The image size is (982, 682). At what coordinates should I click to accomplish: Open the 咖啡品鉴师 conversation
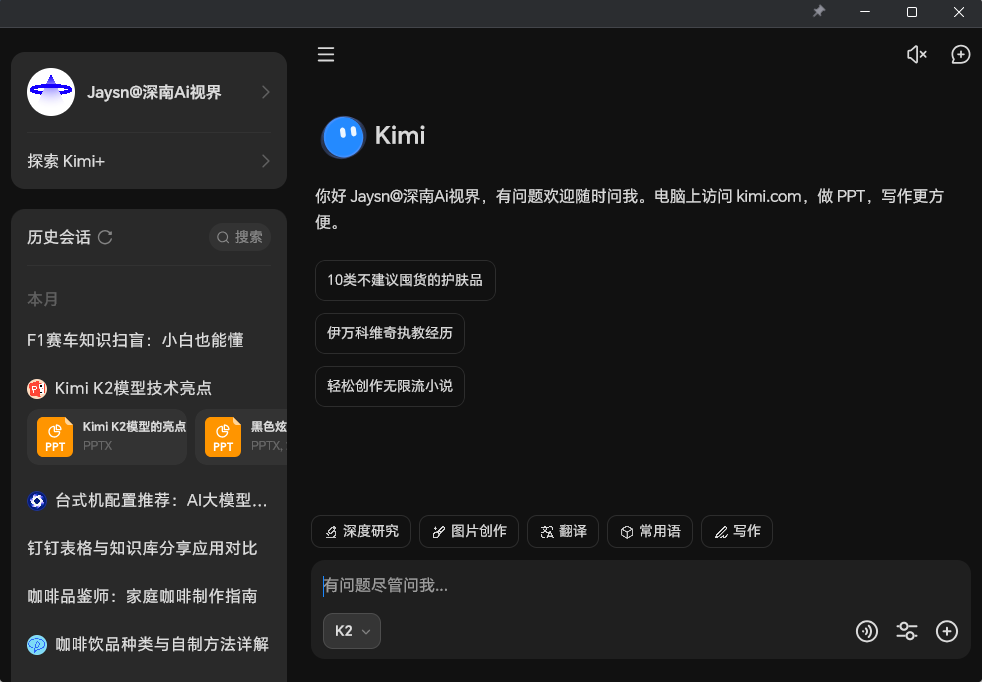(142, 596)
